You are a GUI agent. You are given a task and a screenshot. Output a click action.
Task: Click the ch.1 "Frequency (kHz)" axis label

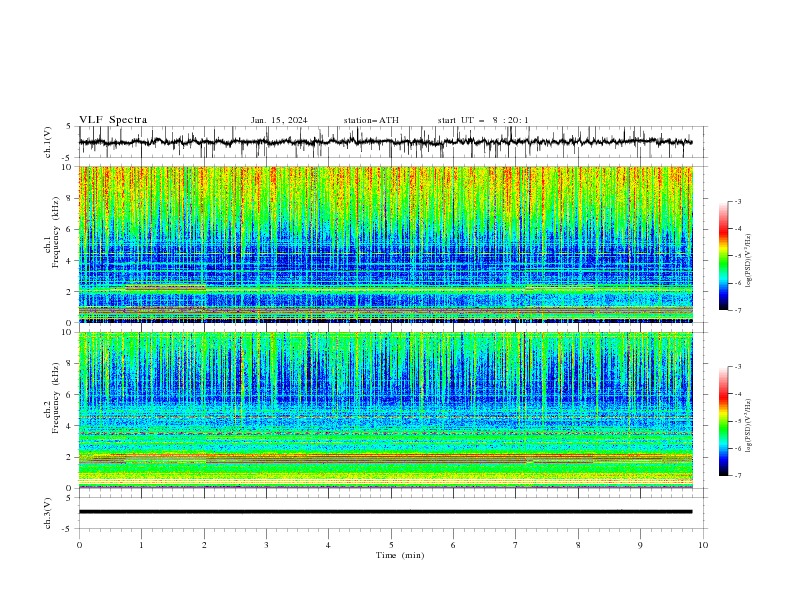click(x=55, y=231)
